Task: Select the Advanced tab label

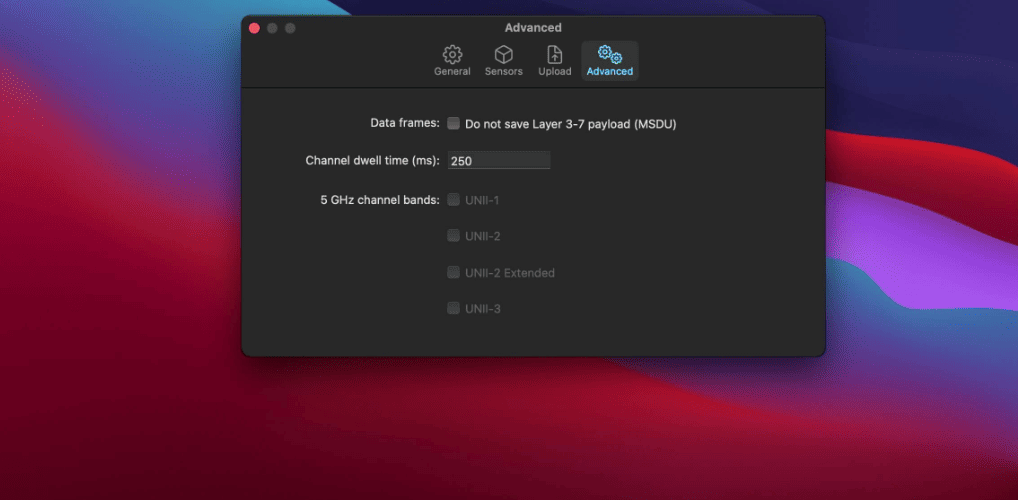Action: (610, 71)
